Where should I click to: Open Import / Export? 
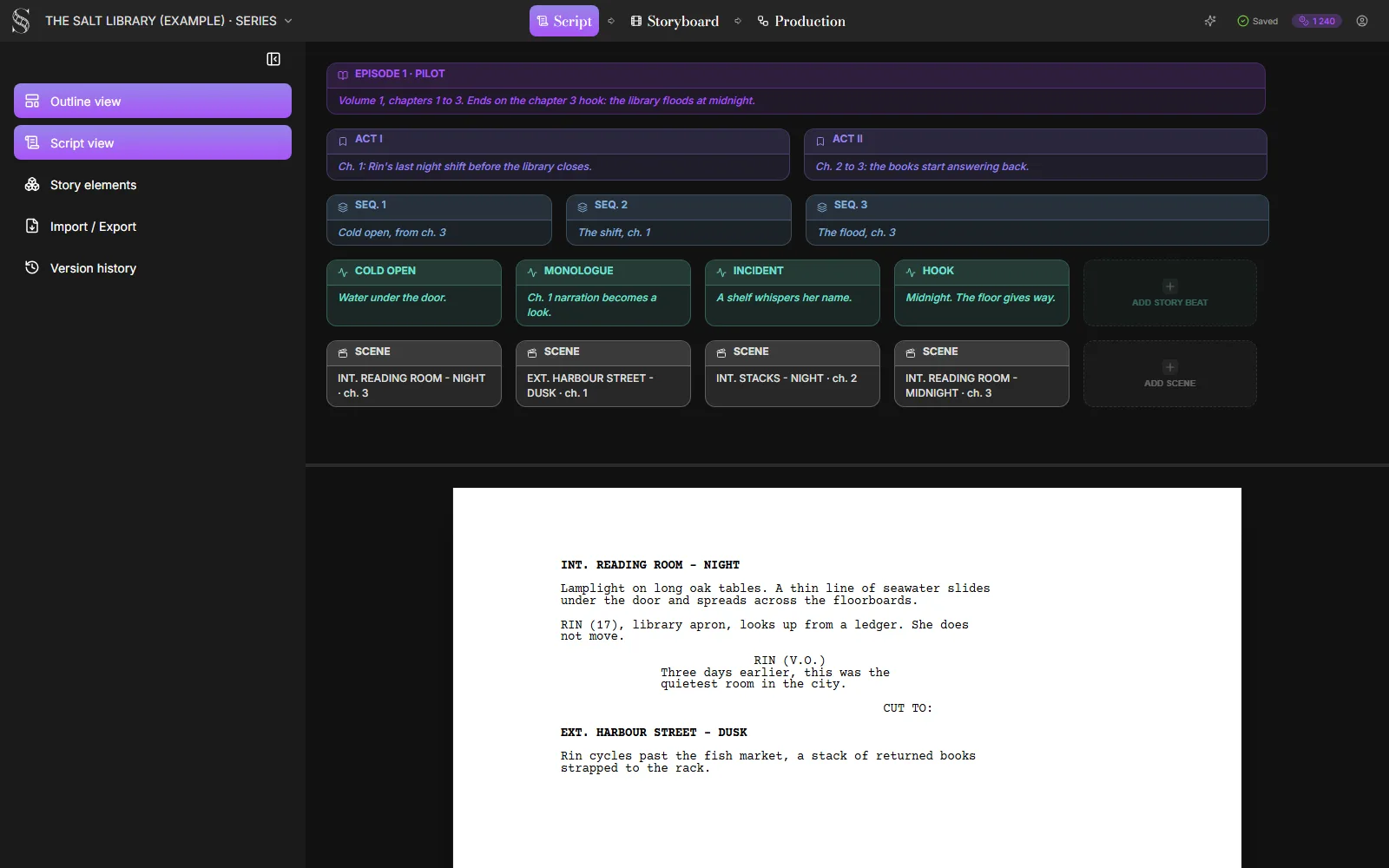(153, 226)
